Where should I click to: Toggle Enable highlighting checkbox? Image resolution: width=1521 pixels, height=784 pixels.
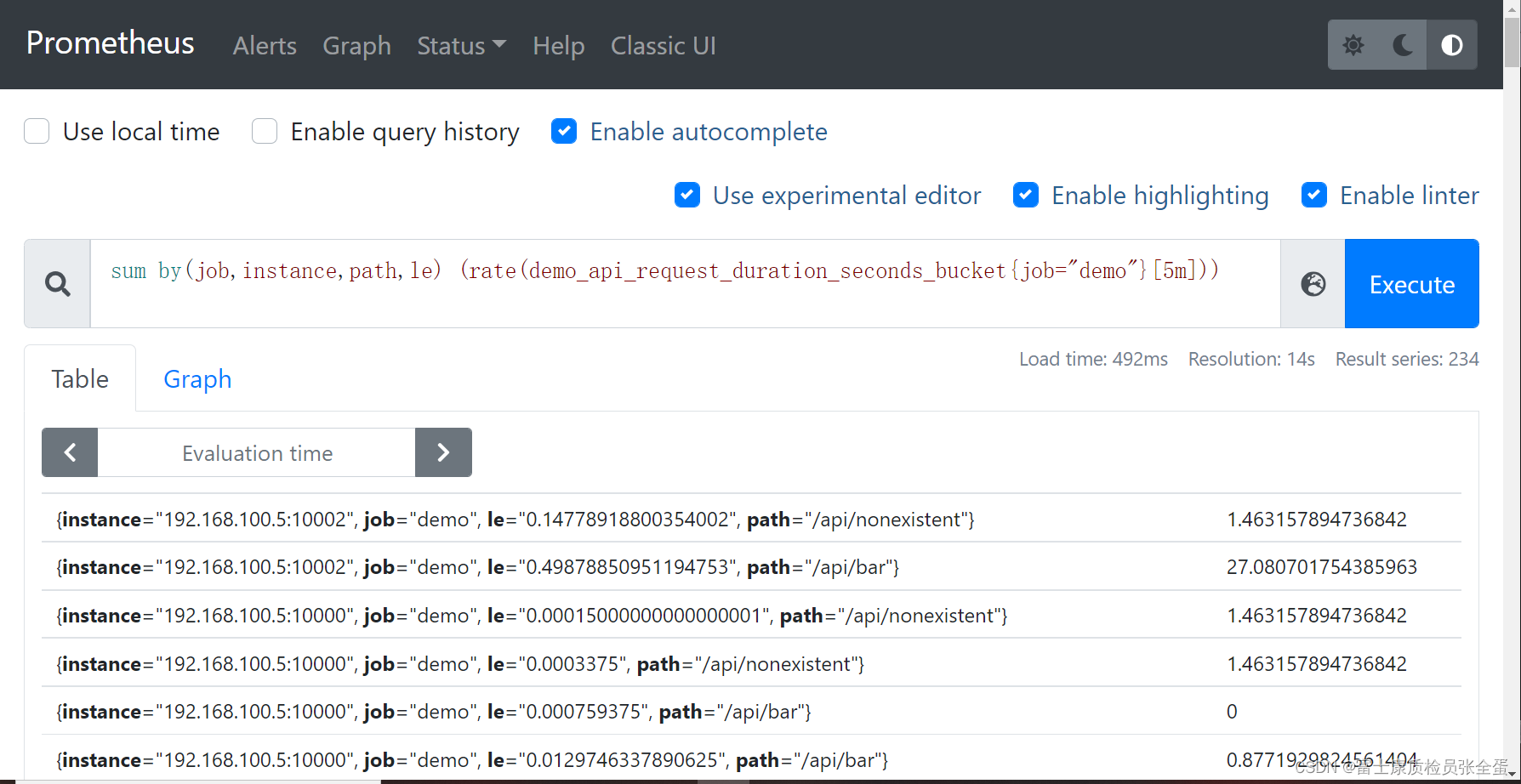coord(1026,196)
